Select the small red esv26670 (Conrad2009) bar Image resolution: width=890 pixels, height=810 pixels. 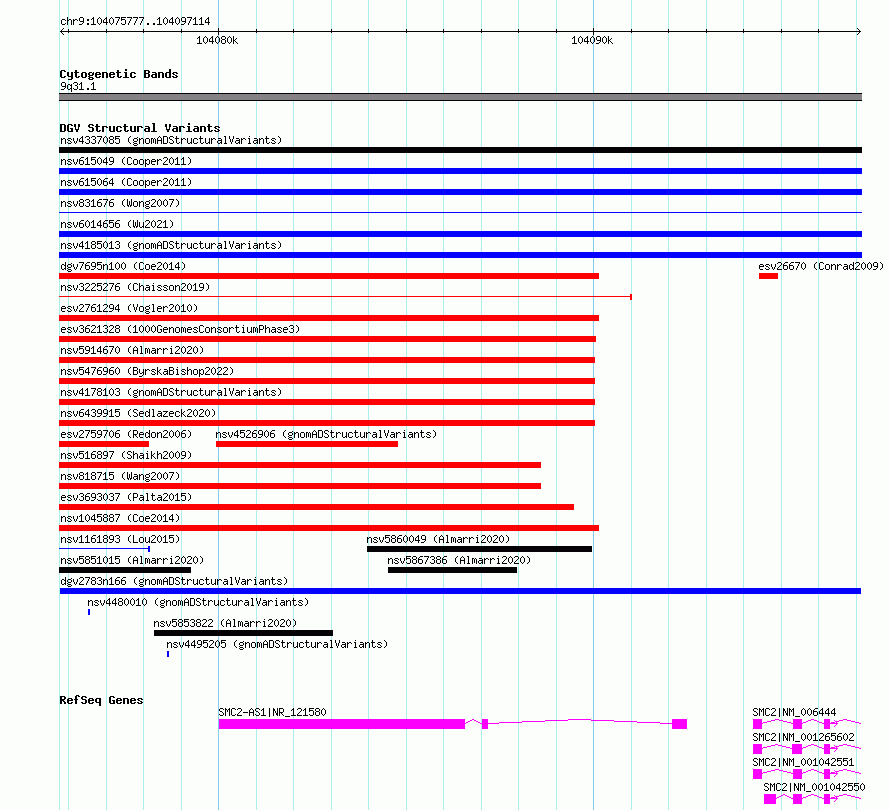(x=768, y=276)
